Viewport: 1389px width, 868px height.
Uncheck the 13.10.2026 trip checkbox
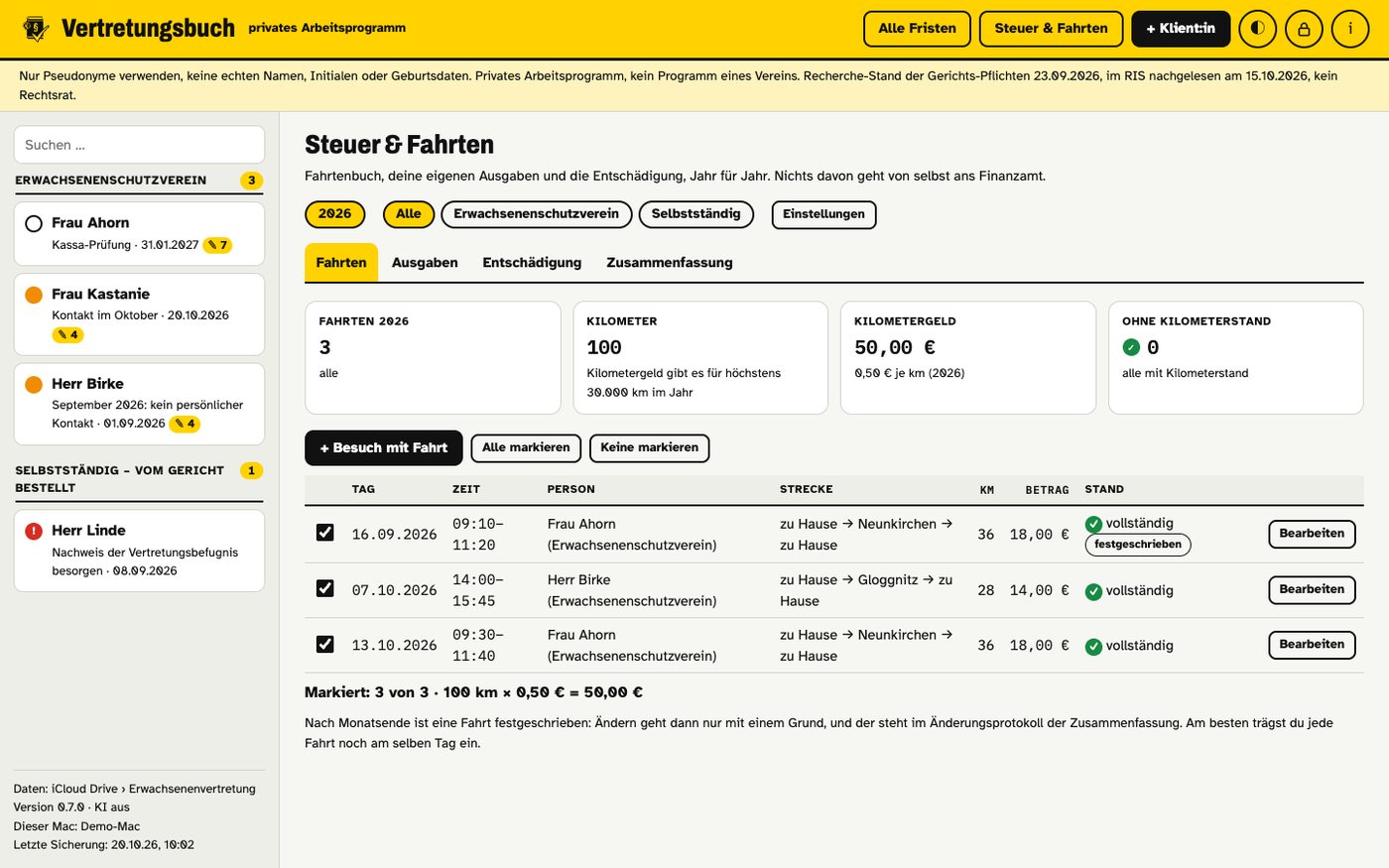324,644
